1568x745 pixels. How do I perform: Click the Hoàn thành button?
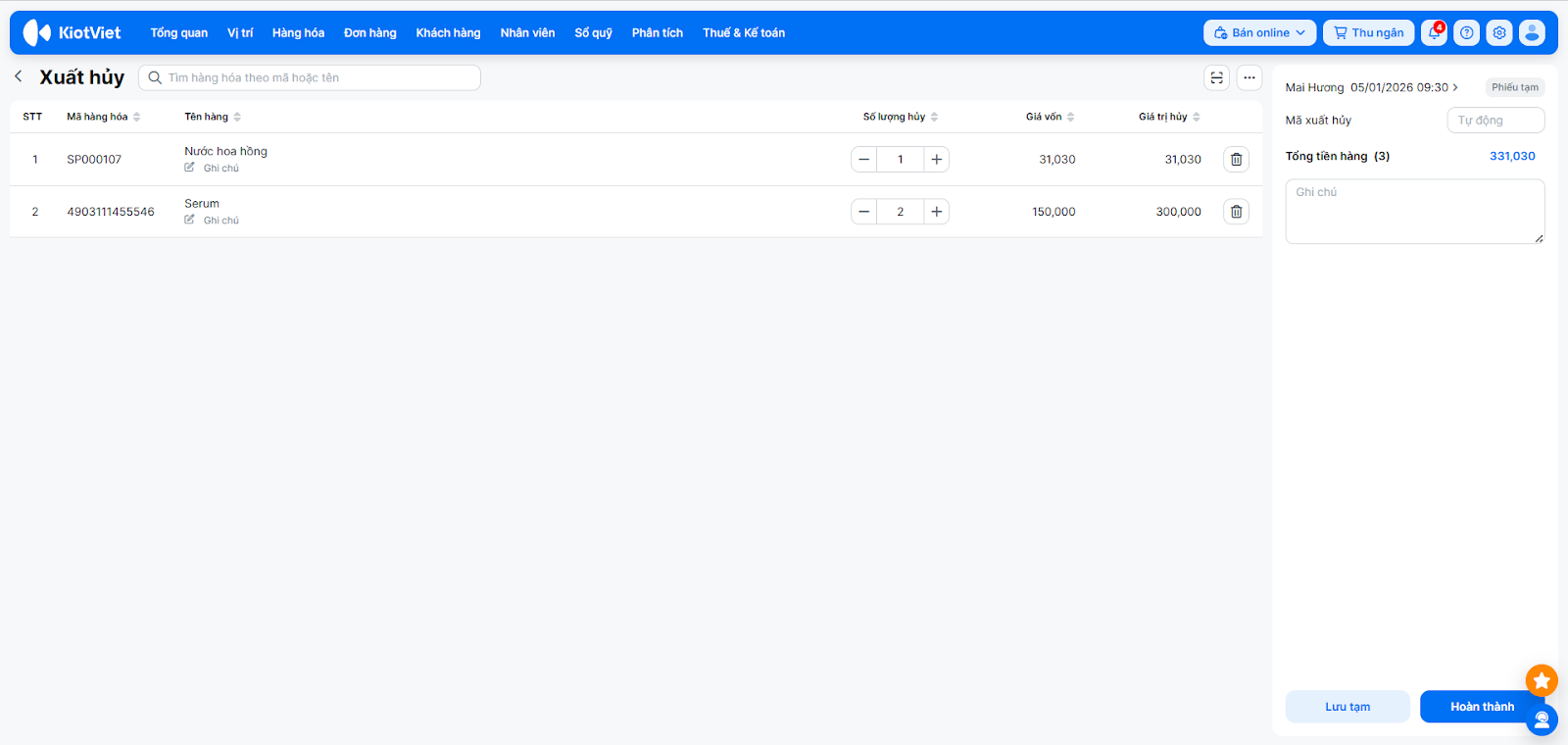point(1482,707)
